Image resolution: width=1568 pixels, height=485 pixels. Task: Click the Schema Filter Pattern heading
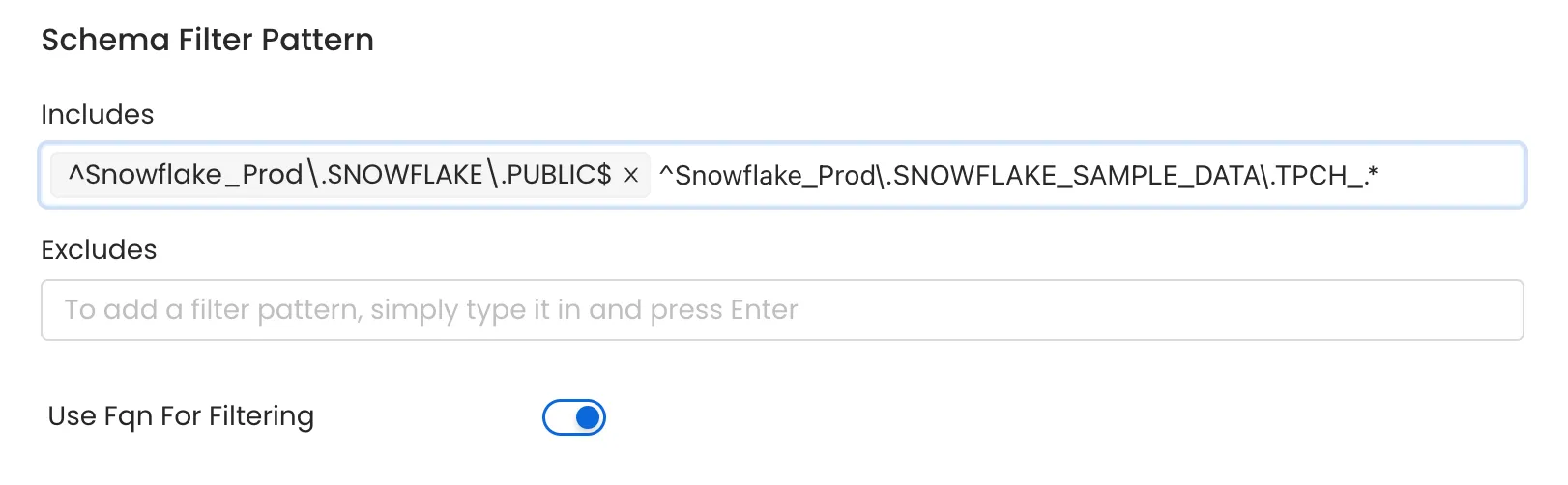pyautogui.click(x=207, y=40)
